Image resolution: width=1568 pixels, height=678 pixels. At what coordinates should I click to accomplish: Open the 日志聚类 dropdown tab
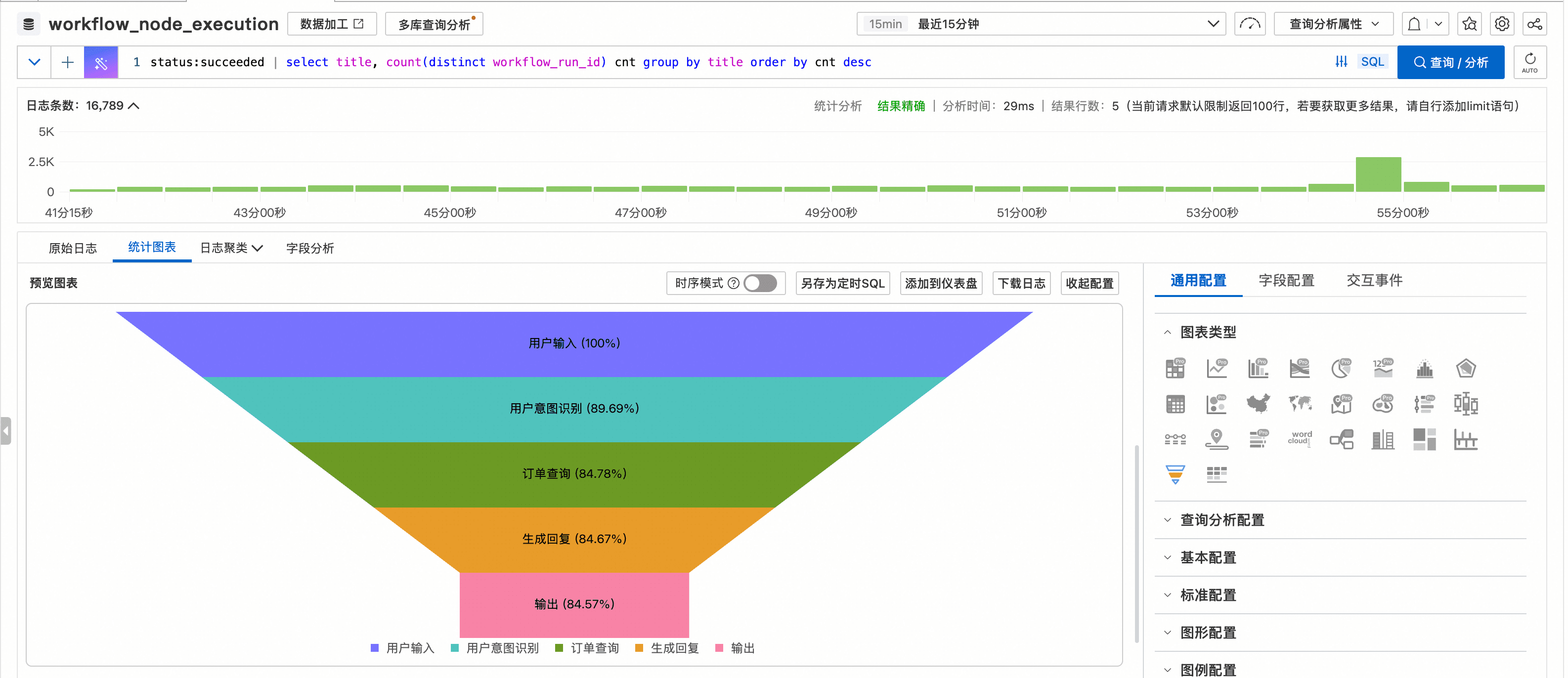231,248
